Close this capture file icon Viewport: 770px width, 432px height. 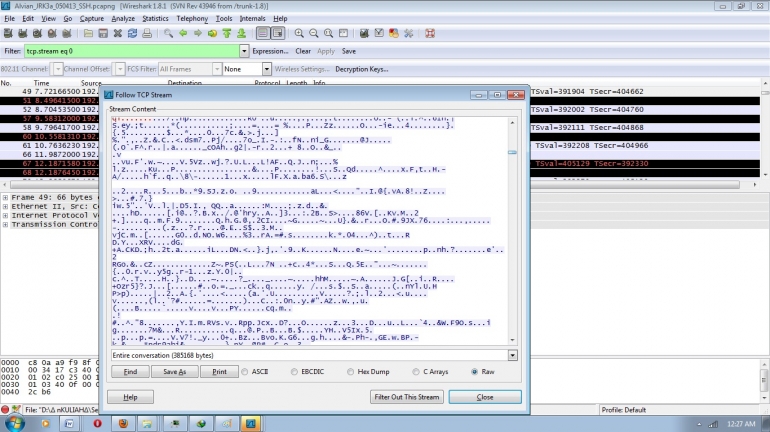click(x=117, y=33)
